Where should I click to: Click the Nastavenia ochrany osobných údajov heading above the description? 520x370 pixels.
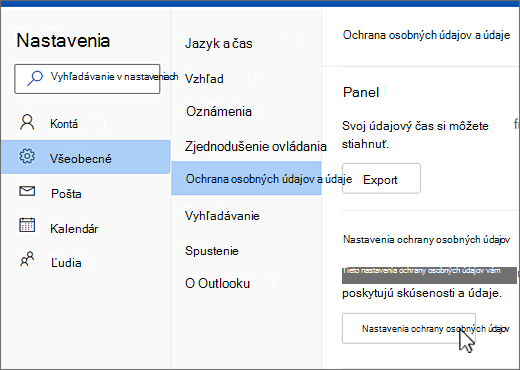pos(426,240)
